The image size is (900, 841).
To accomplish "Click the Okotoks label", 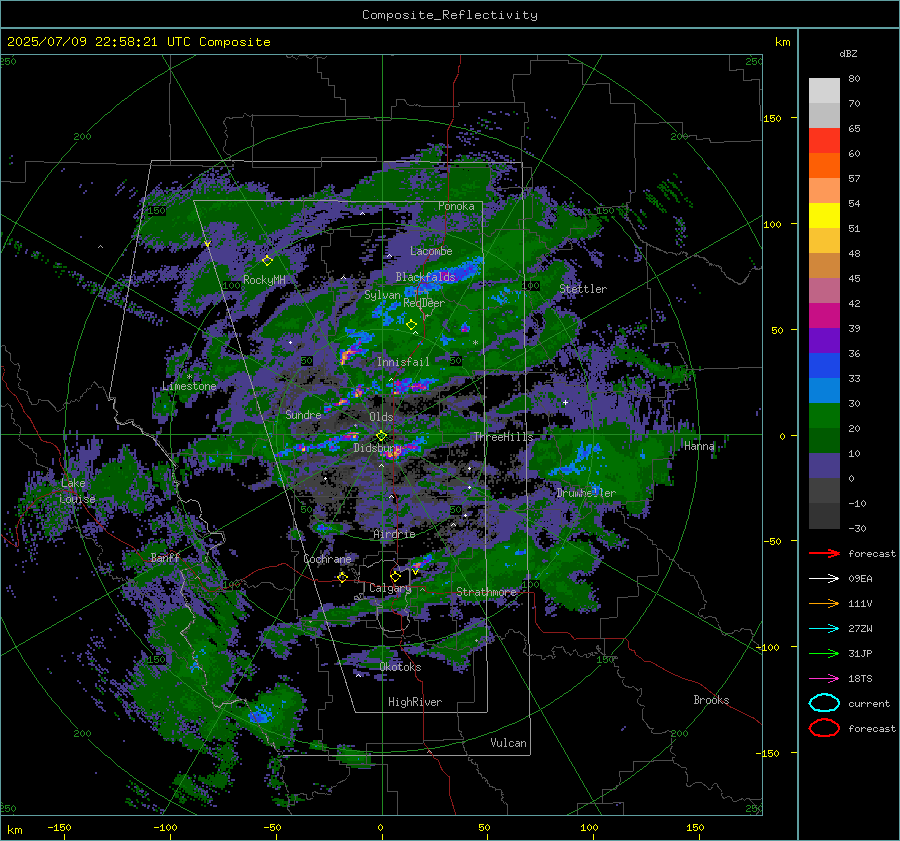I will pyautogui.click(x=400, y=667).
